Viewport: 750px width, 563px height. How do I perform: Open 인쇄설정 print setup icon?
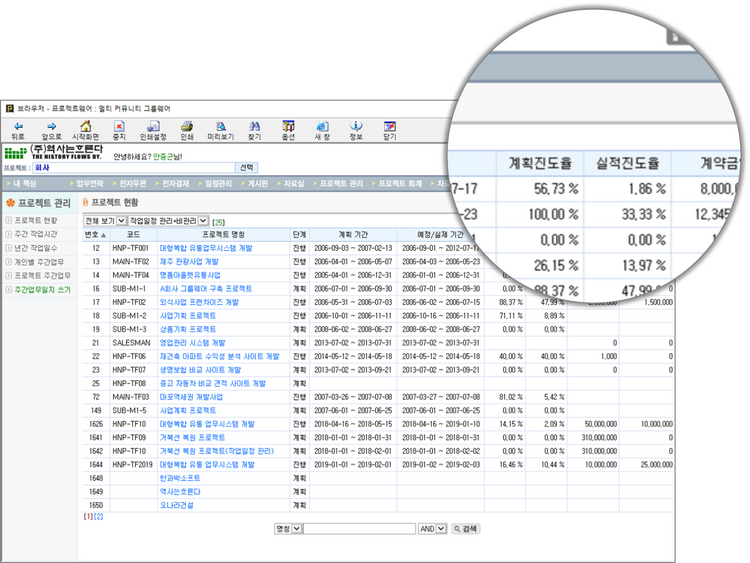pos(153,126)
